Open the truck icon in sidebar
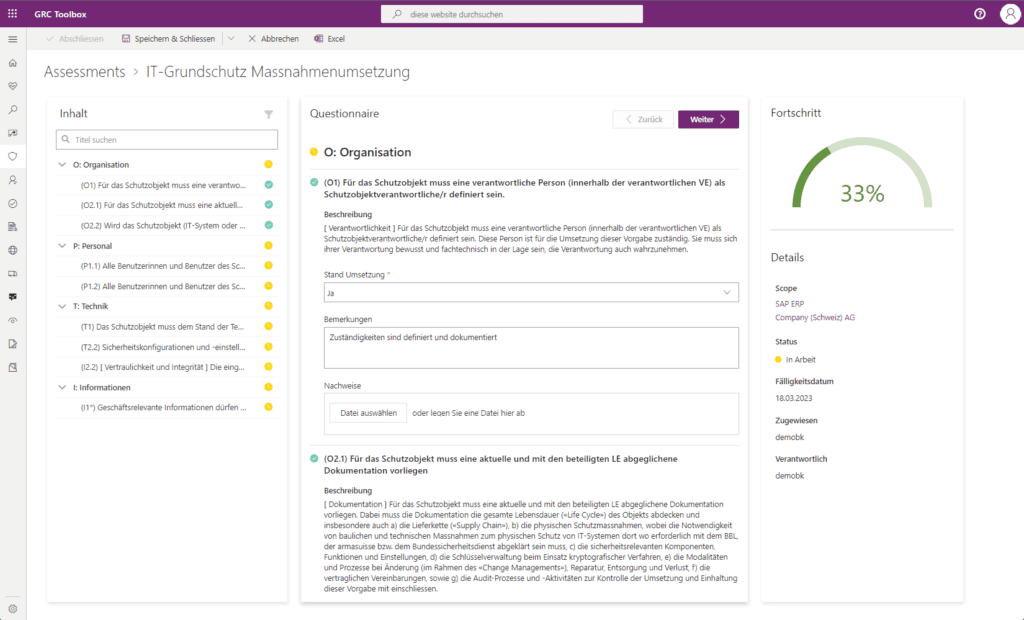The width and height of the screenshot is (1024, 620). (x=12, y=274)
